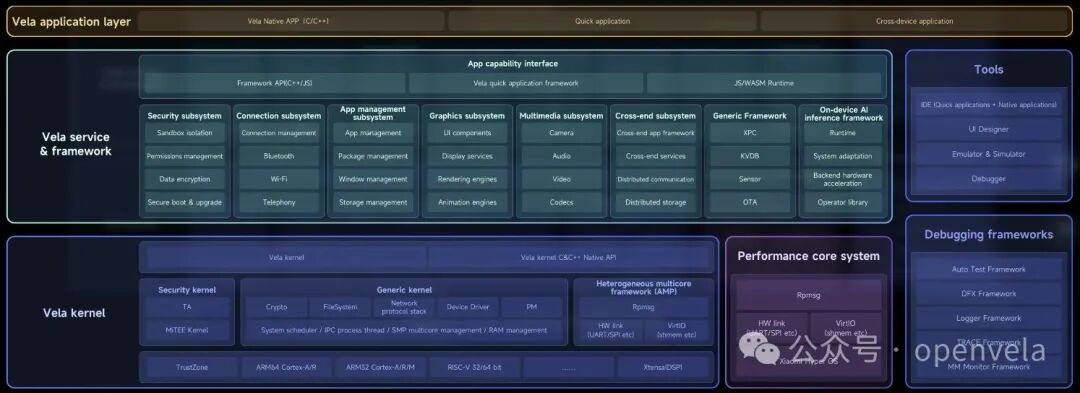
Task: Click the Network protocol stack box
Action: point(404,307)
